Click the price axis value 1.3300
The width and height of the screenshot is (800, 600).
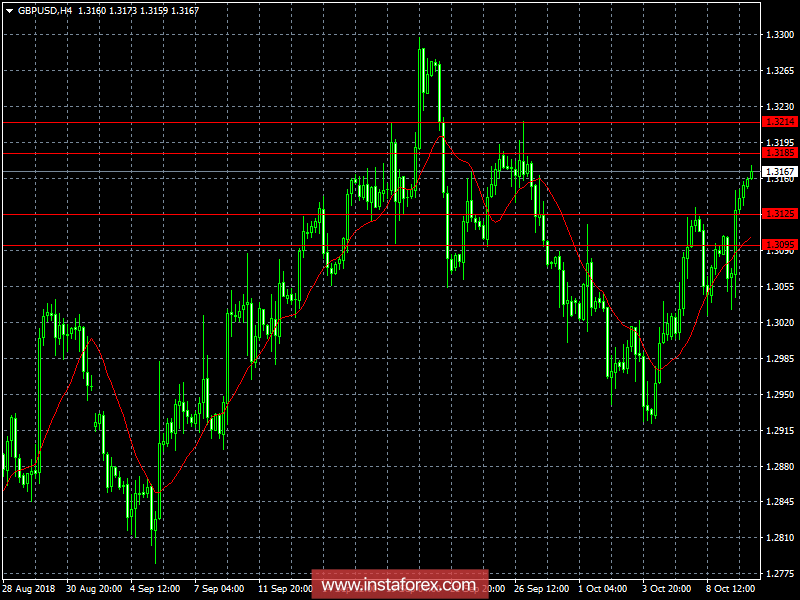coord(780,35)
